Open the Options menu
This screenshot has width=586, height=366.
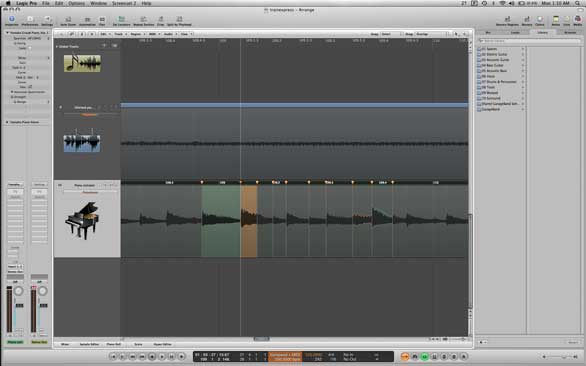tap(76, 3)
